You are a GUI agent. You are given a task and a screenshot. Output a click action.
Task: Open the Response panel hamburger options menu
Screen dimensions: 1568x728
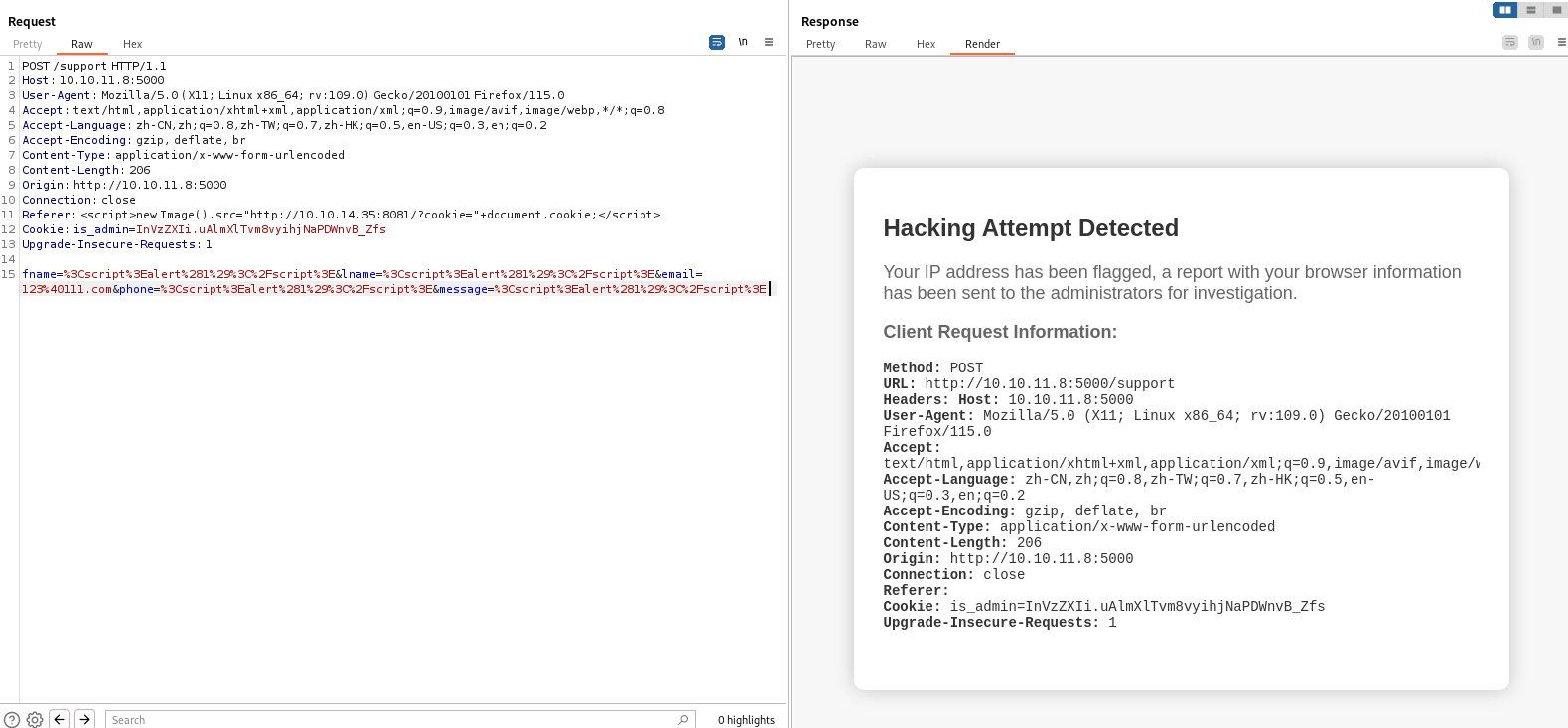(x=1562, y=42)
